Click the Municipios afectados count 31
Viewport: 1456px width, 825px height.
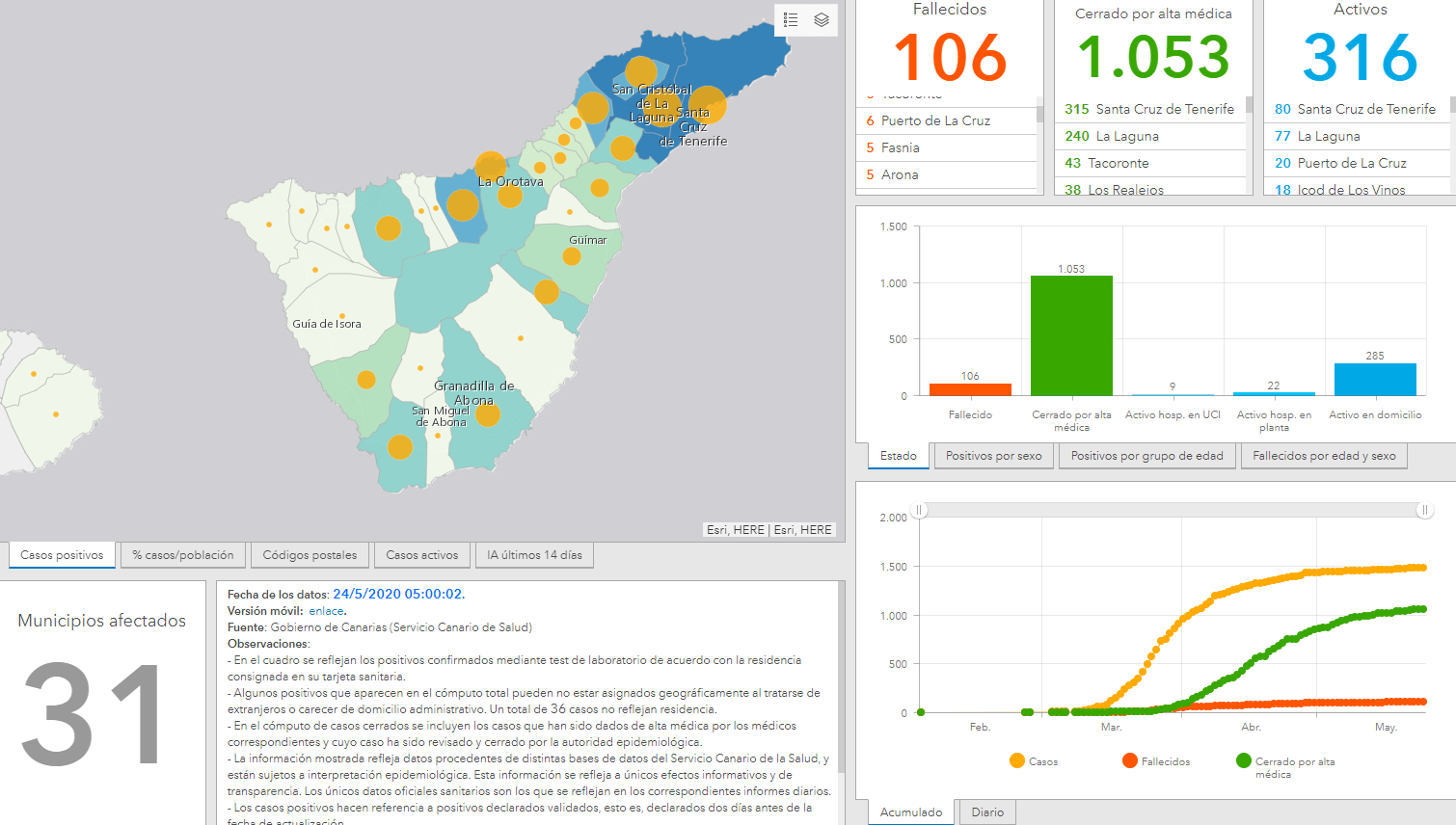pyautogui.click(x=94, y=714)
